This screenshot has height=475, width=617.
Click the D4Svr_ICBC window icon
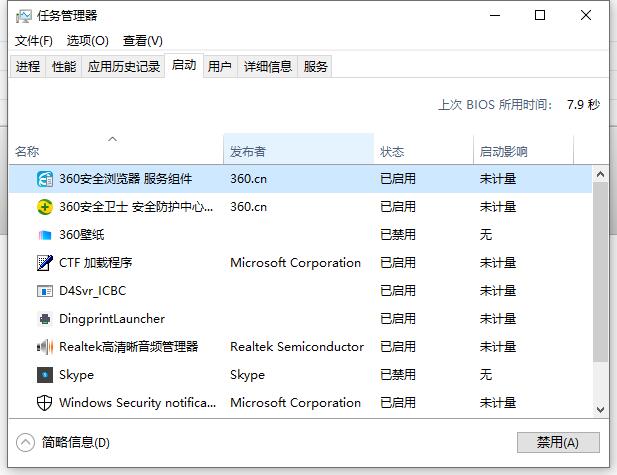[x=44, y=291]
